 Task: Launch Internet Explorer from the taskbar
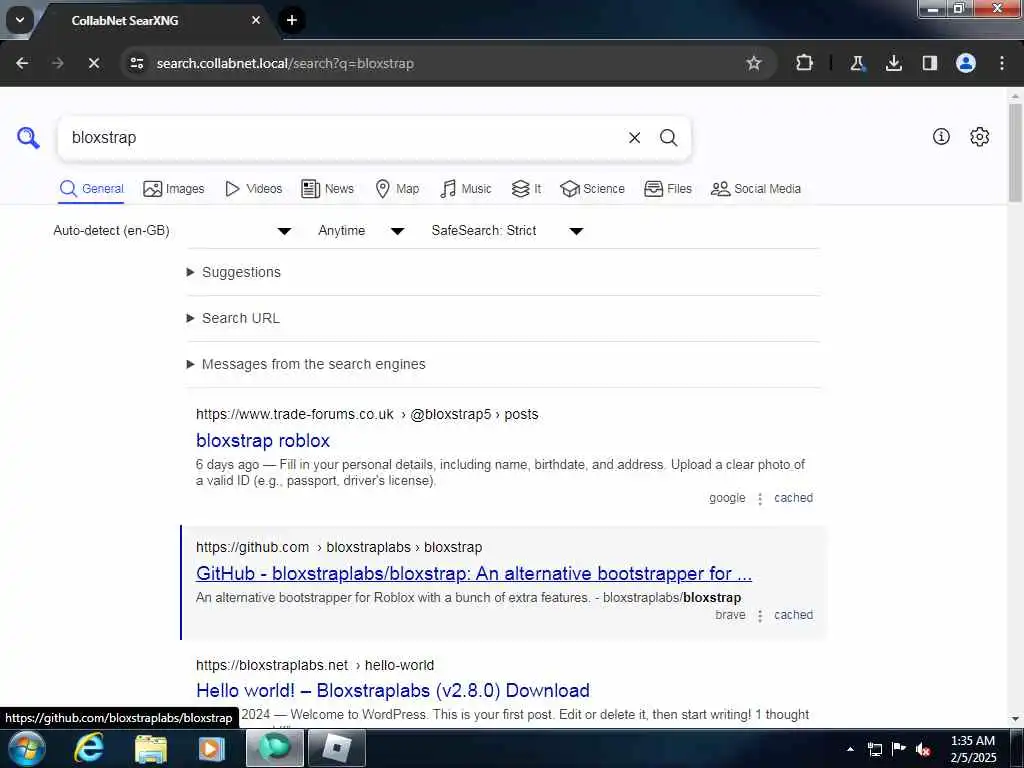tap(89, 748)
